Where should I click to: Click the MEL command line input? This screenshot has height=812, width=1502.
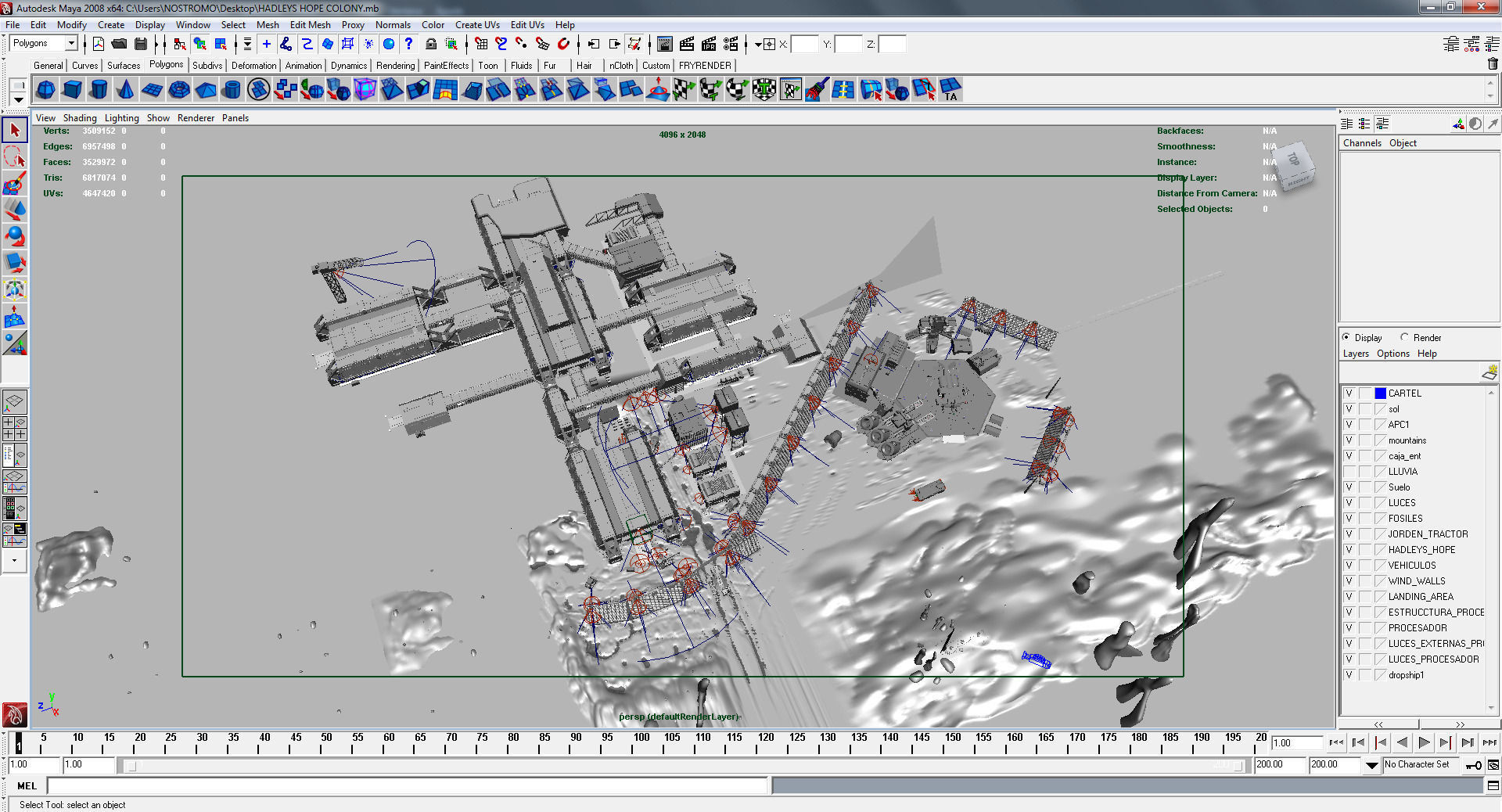click(408, 785)
